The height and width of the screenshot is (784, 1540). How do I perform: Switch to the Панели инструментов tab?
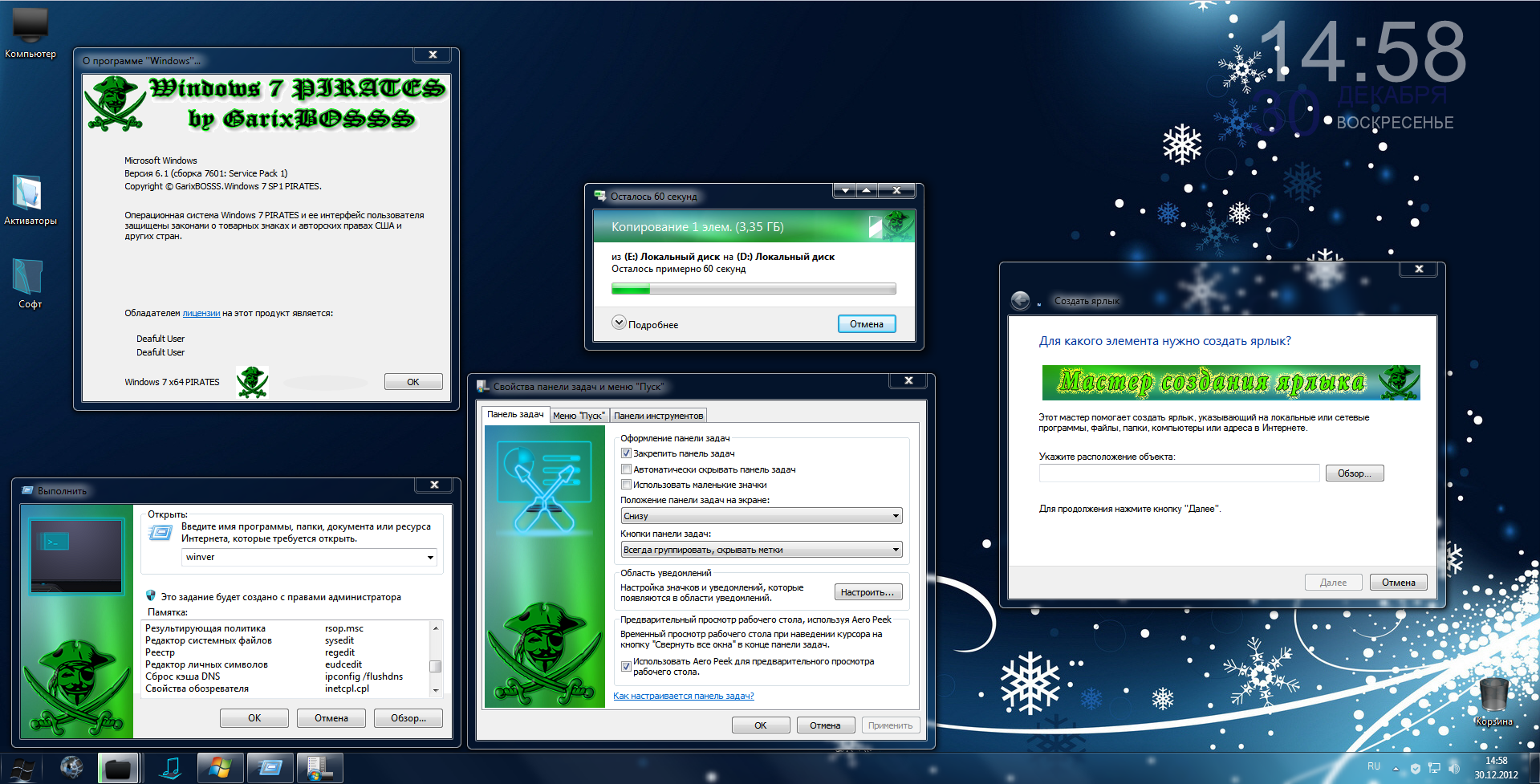659,416
